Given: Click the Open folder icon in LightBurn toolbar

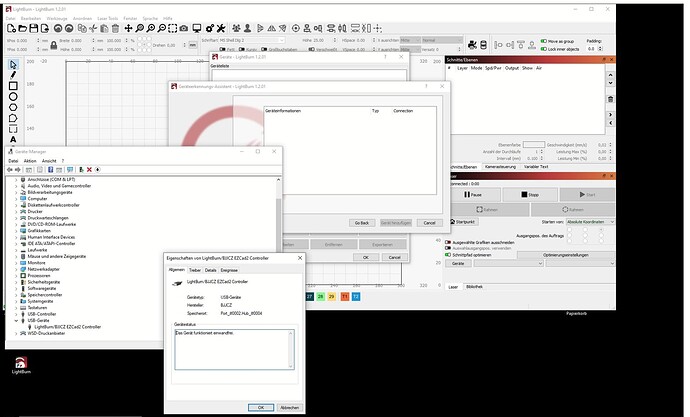Looking at the screenshot, I should (22, 29).
